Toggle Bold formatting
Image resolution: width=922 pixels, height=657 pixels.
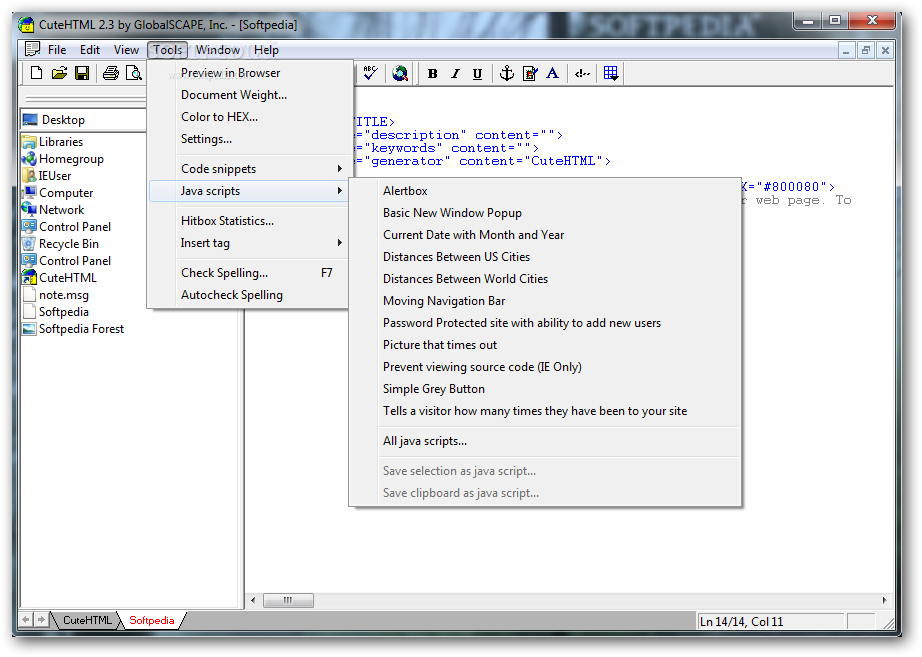point(433,74)
